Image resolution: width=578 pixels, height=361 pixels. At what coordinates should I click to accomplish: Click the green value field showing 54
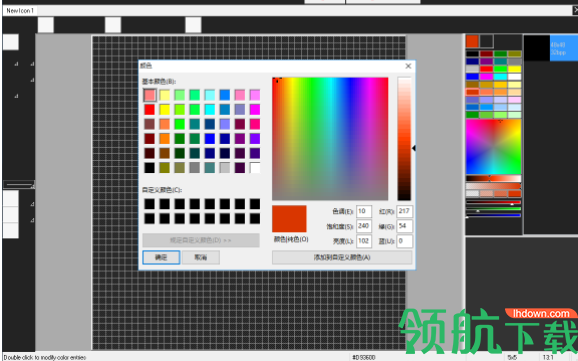(404, 226)
